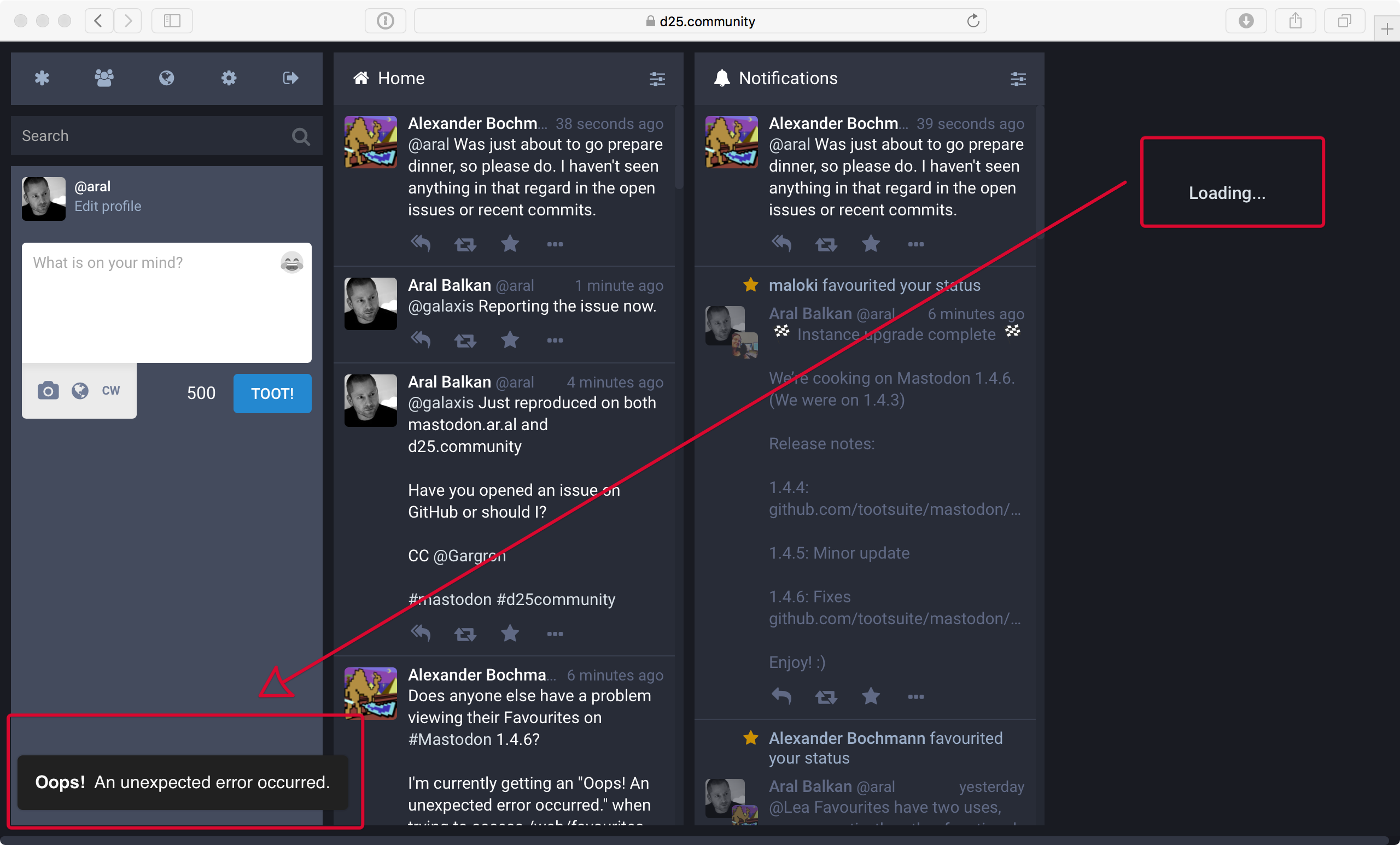Click the Getting started asterisk icon
Image resolution: width=1400 pixels, height=845 pixels.
[x=42, y=78]
